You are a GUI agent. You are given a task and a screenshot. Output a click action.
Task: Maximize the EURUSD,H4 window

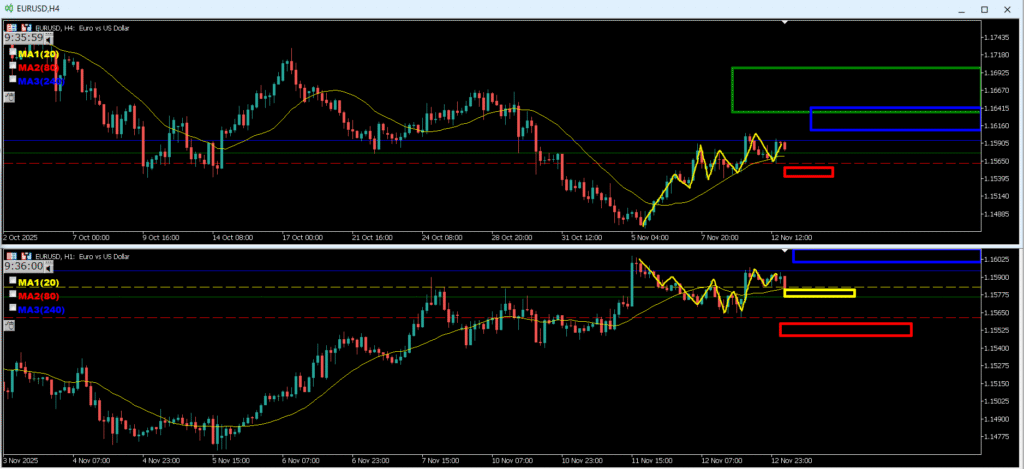tap(983, 9)
